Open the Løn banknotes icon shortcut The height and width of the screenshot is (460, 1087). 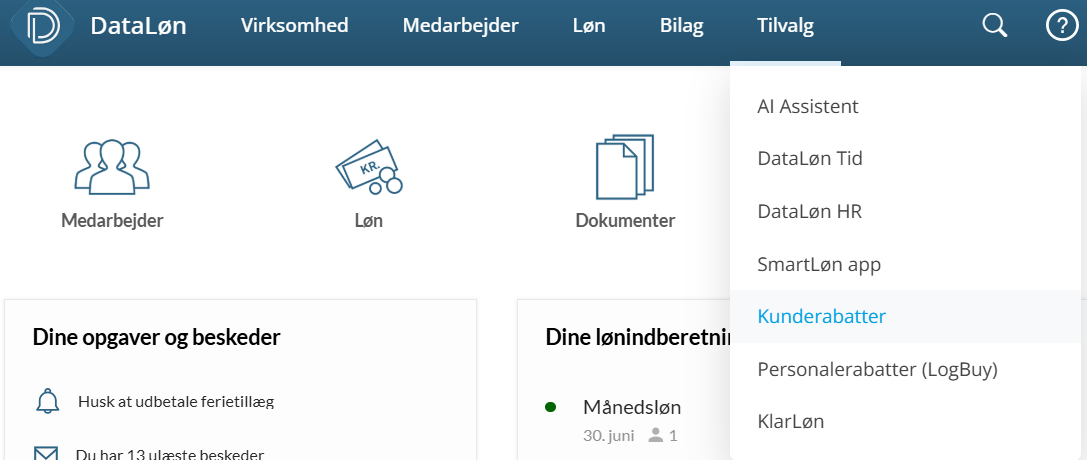(x=369, y=168)
